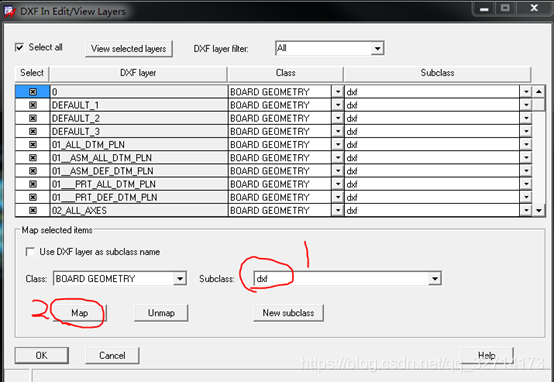Click the layer list scrollbar thumb
The height and width of the screenshot is (382, 554).
tap(538, 105)
